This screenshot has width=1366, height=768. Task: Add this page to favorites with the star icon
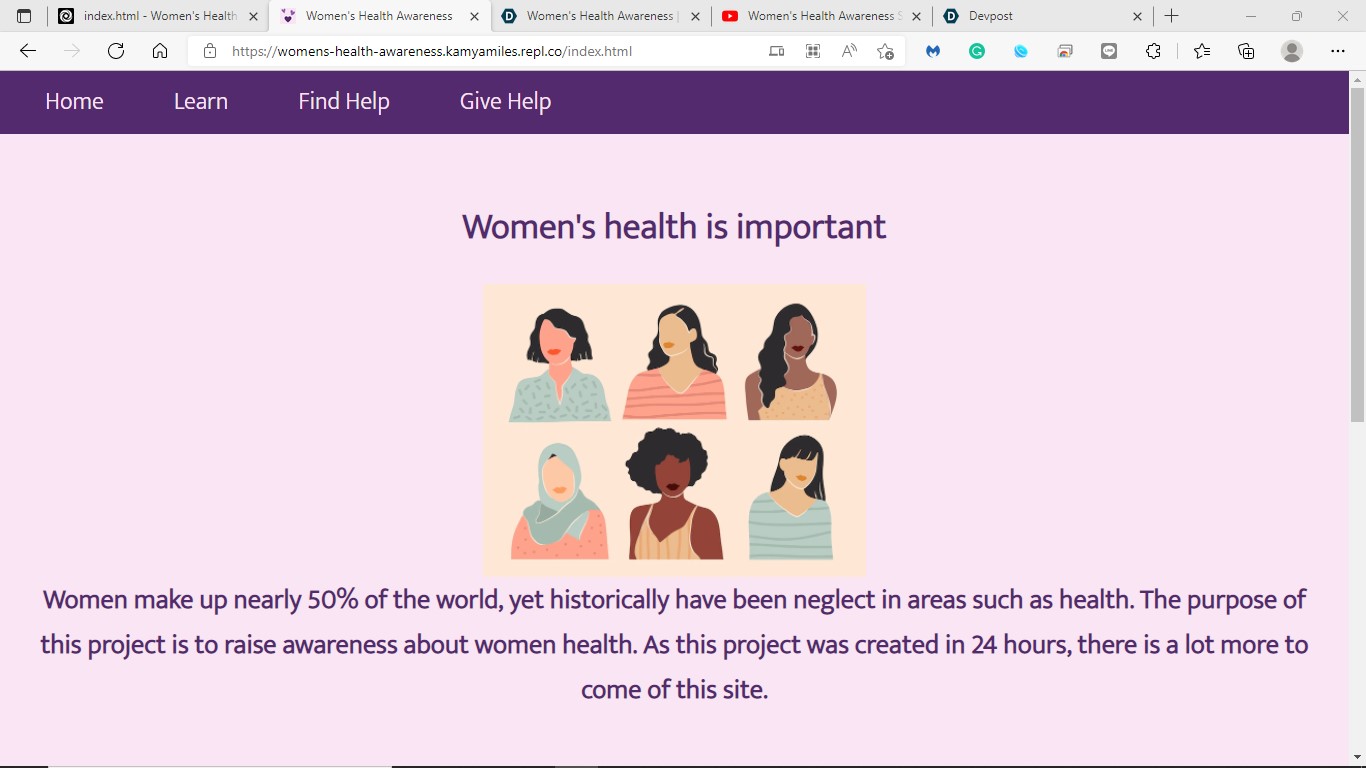885,50
